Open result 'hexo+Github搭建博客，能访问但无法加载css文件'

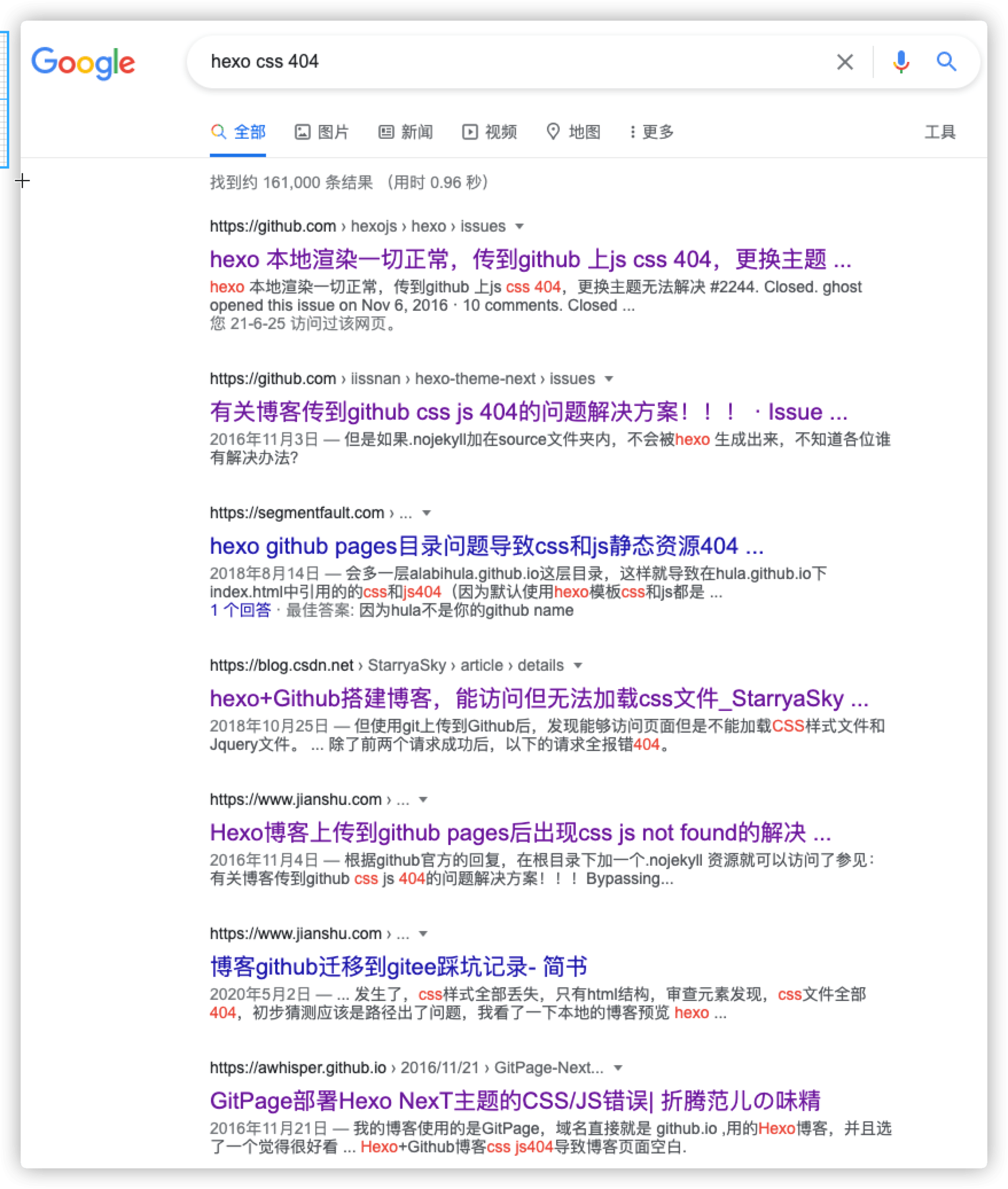(x=539, y=699)
